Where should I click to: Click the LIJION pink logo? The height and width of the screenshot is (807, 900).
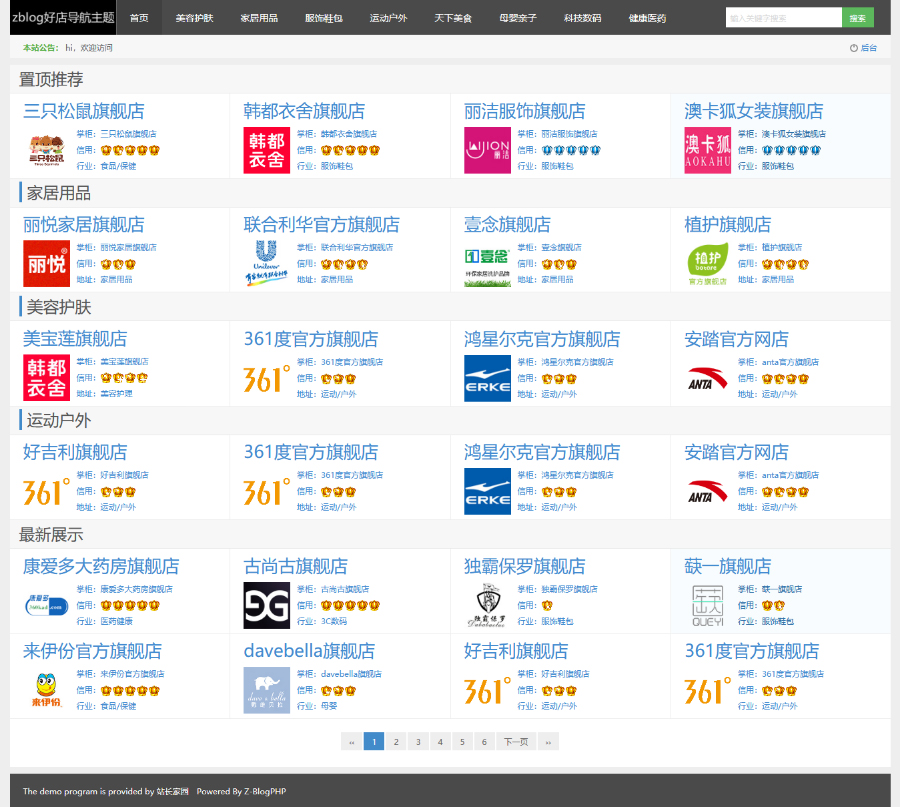click(487, 150)
